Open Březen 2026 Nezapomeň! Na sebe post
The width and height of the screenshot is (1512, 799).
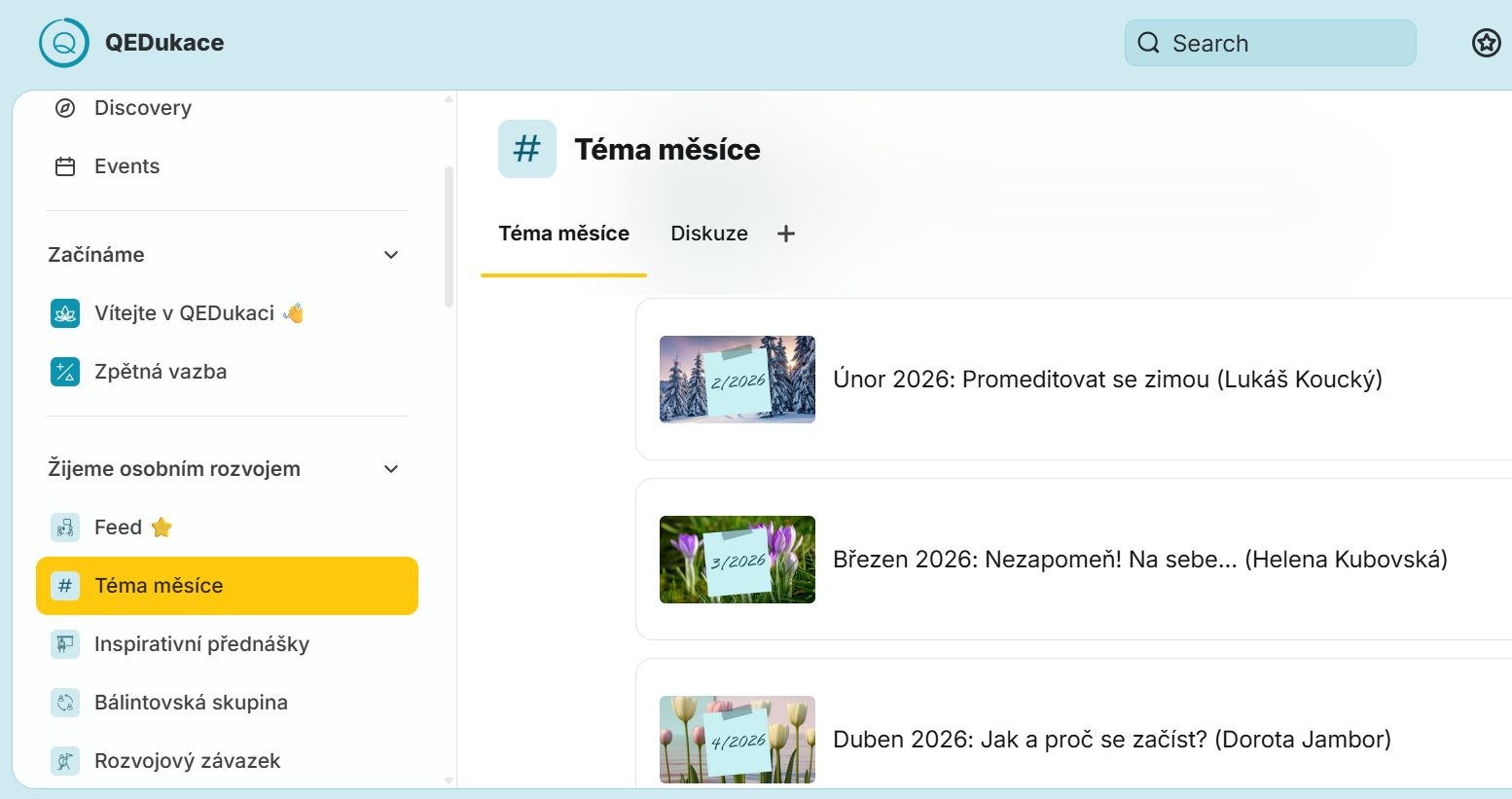tap(1139, 560)
